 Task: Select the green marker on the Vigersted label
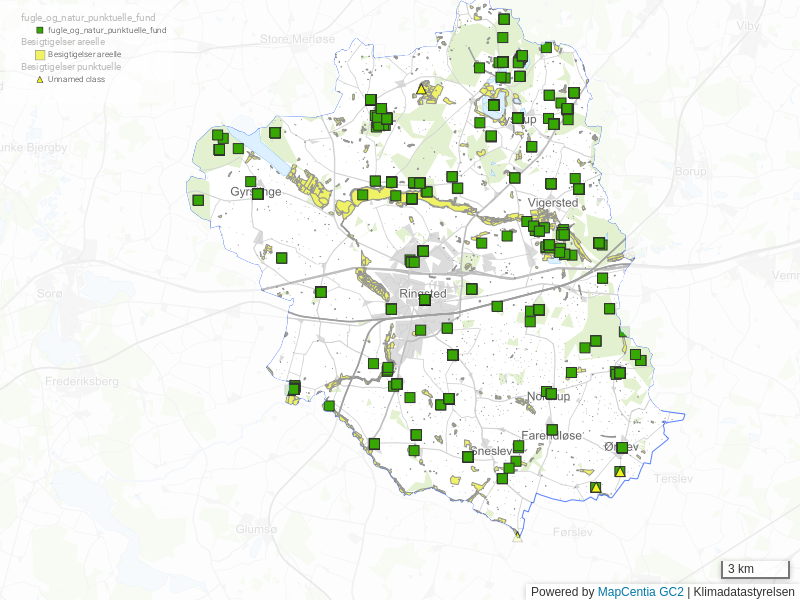click(551, 184)
